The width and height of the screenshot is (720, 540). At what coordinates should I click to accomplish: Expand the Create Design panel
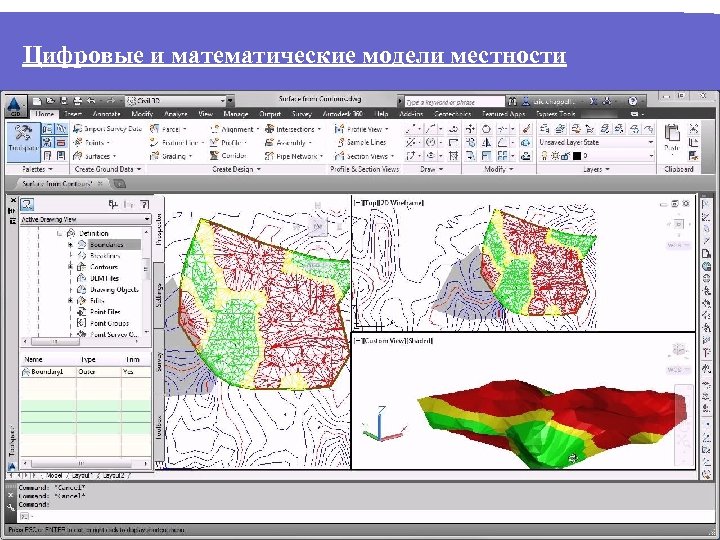pos(236,169)
